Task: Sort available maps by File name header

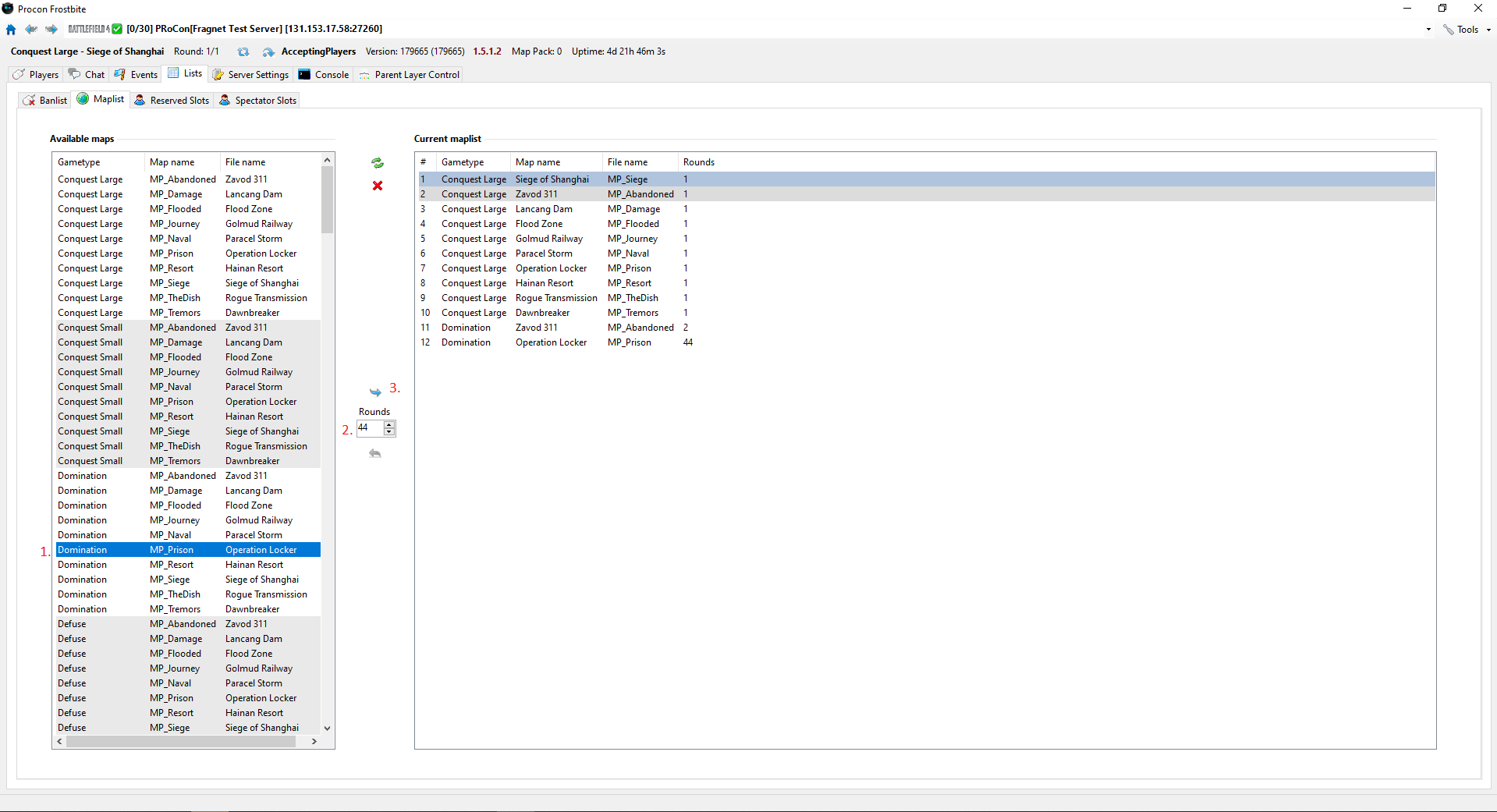Action: pyautogui.click(x=270, y=162)
